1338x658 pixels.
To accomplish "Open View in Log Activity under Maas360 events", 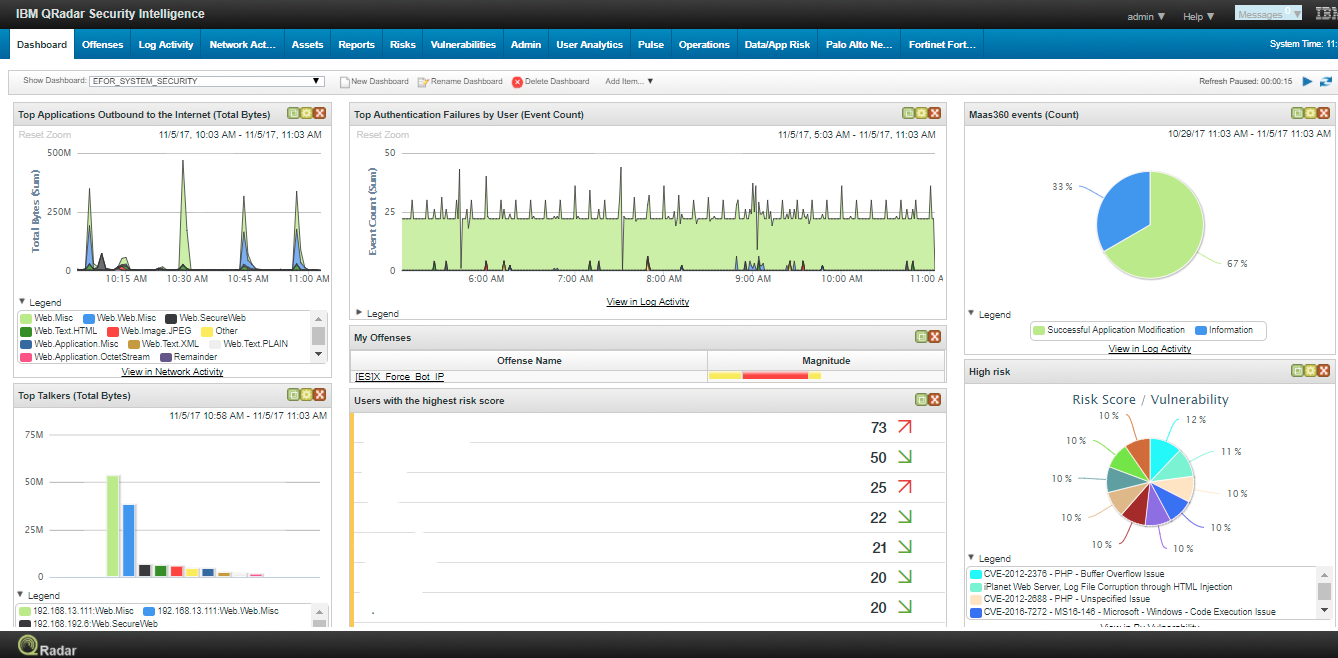I will point(1150,349).
